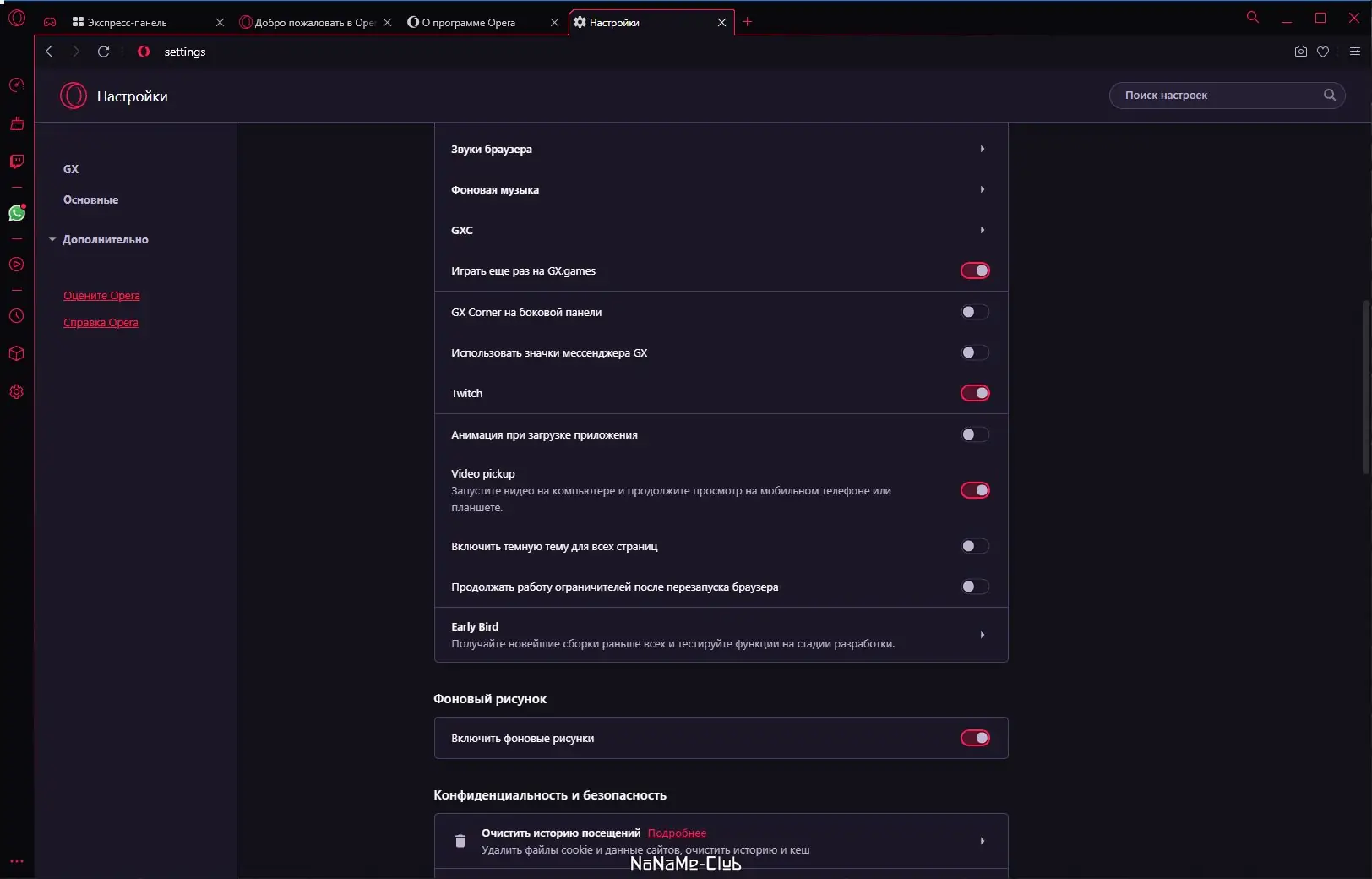Open Settings gear icon in sidebar
The image size is (1372, 879).
point(16,392)
